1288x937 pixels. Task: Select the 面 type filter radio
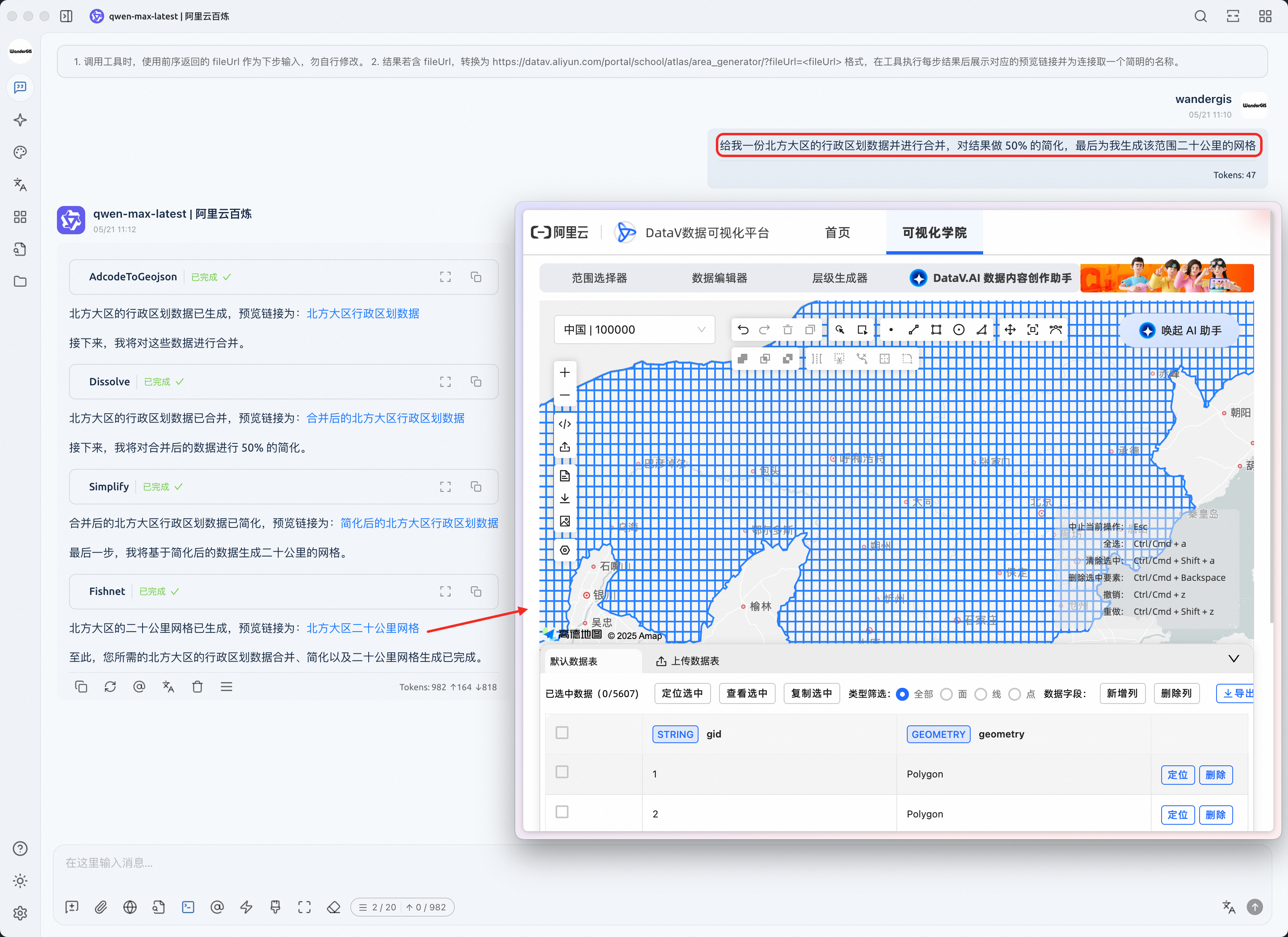946,694
